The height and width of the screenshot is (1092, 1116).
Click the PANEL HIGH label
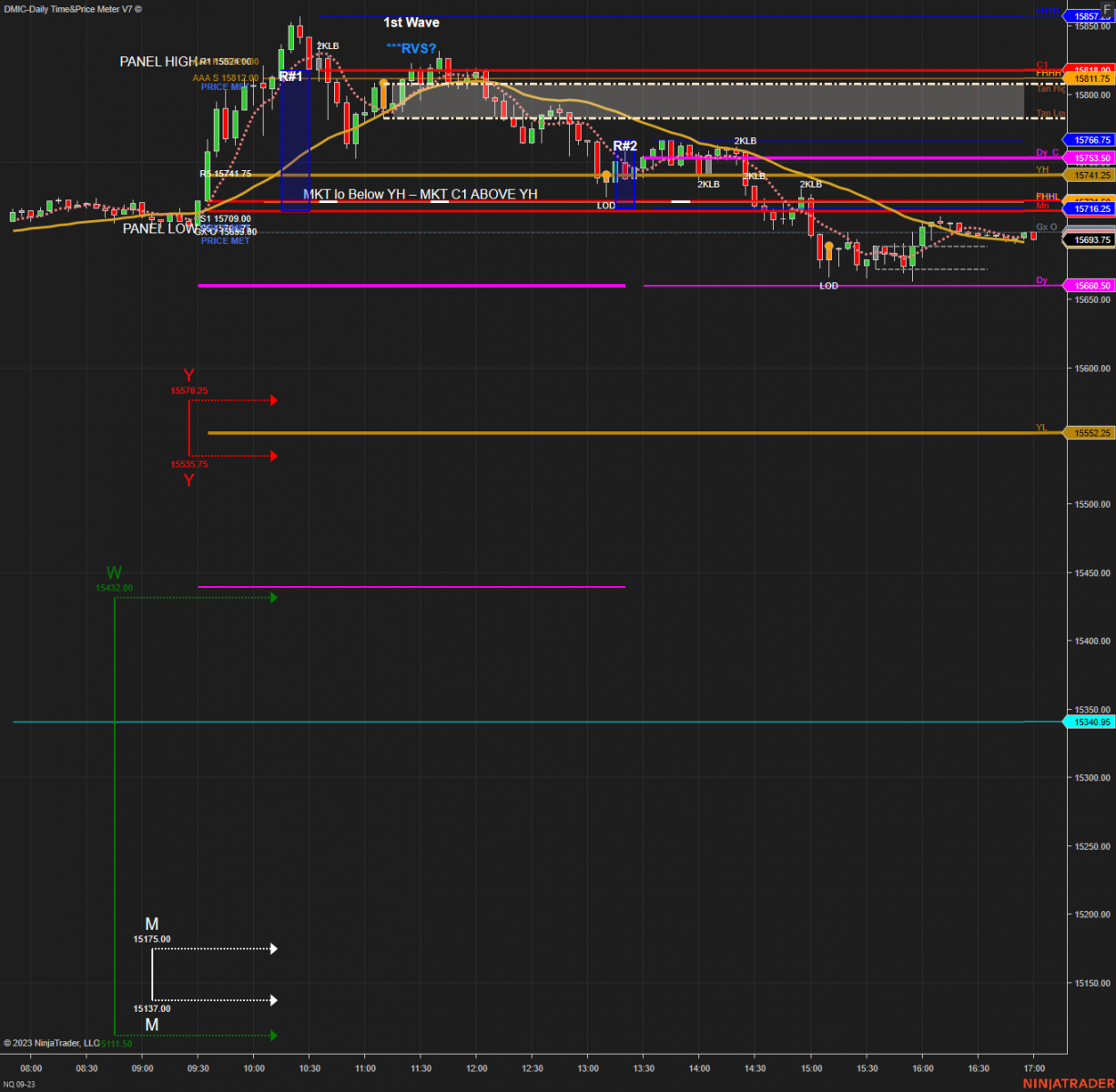tap(158, 62)
